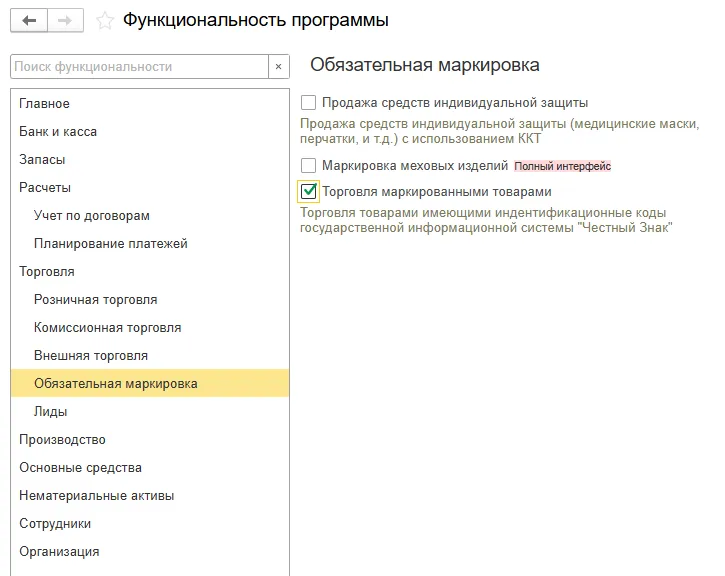
Task: Enable 'Продажа средств индивидуальной защиты' checkbox
Action: pos(308,102)
